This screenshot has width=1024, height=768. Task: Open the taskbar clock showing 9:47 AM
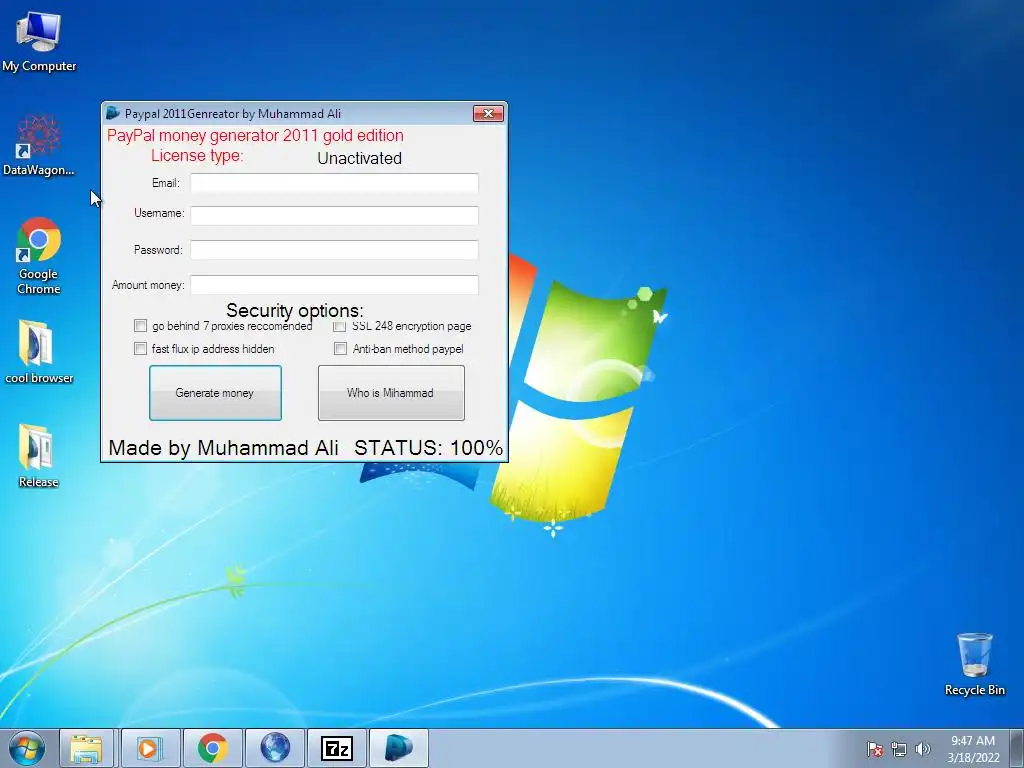[x=973, y=749]
